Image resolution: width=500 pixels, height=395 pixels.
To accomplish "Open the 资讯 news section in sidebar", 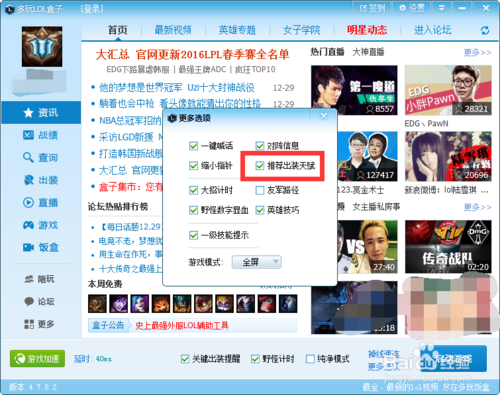I will pyautogui.click(x=41, y=113).
